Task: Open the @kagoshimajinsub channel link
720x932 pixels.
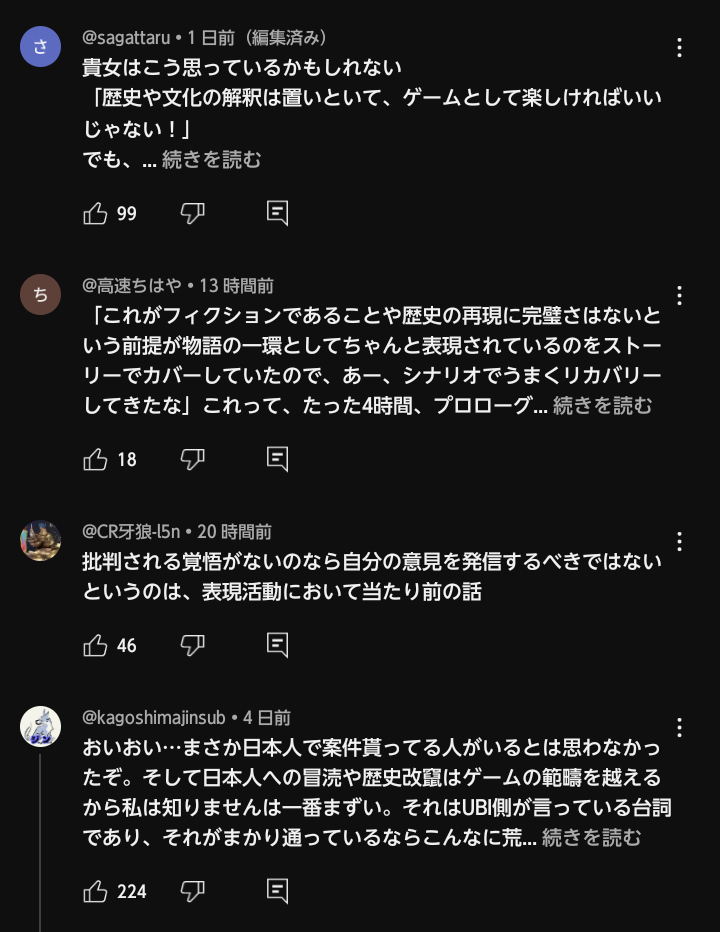Action: pos(154,717)
